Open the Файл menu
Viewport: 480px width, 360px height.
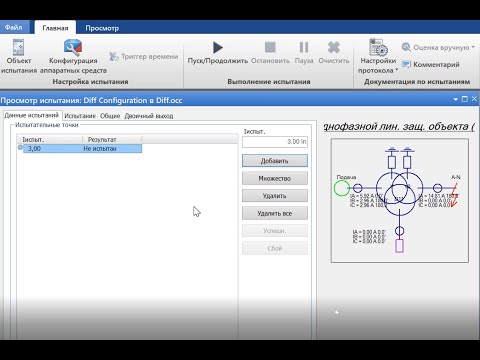point(14,27)
